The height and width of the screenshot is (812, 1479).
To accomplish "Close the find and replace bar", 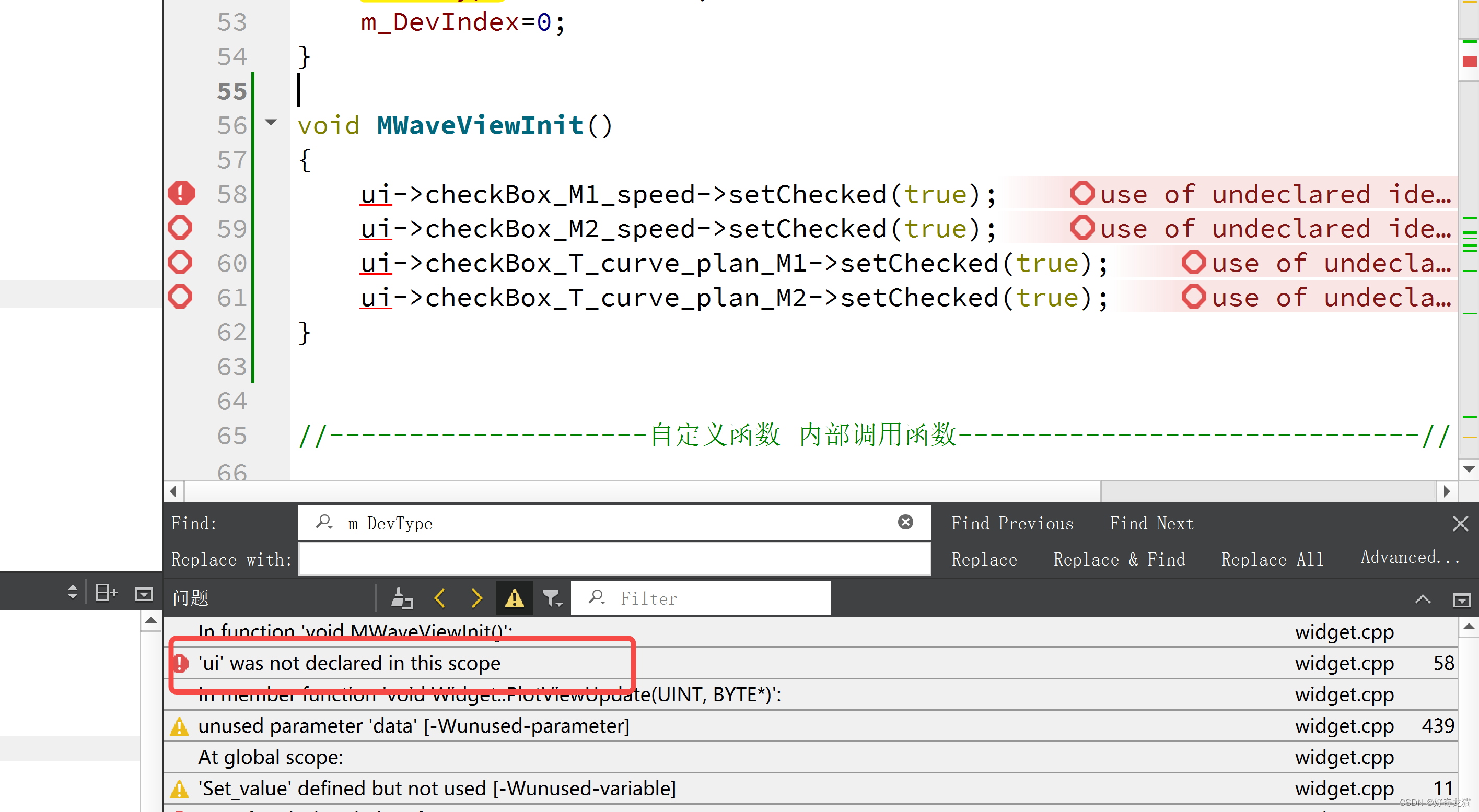I will click(x=1460, y=523).
